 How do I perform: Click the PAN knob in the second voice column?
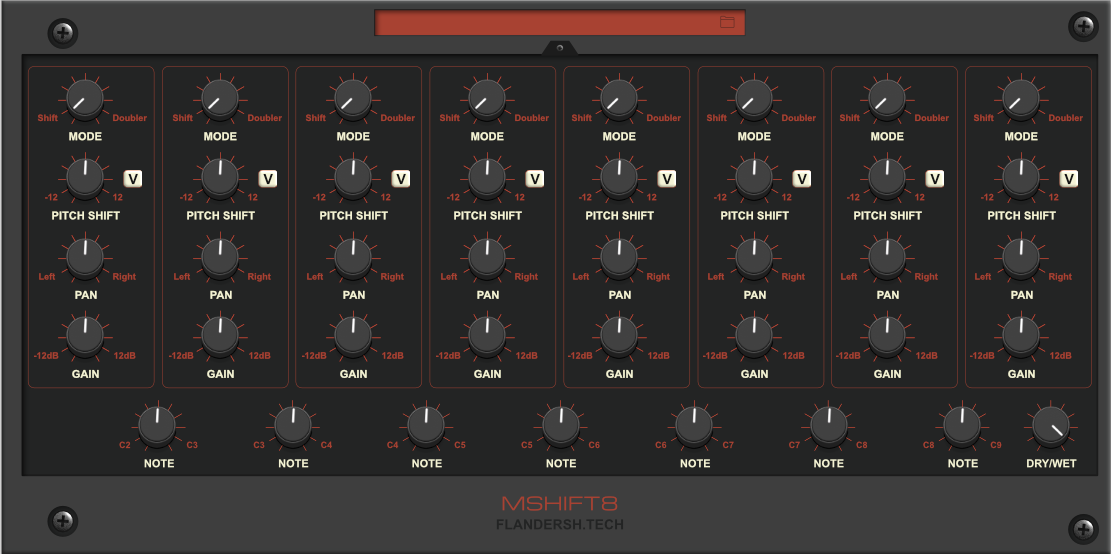click(x=220, y=258)
